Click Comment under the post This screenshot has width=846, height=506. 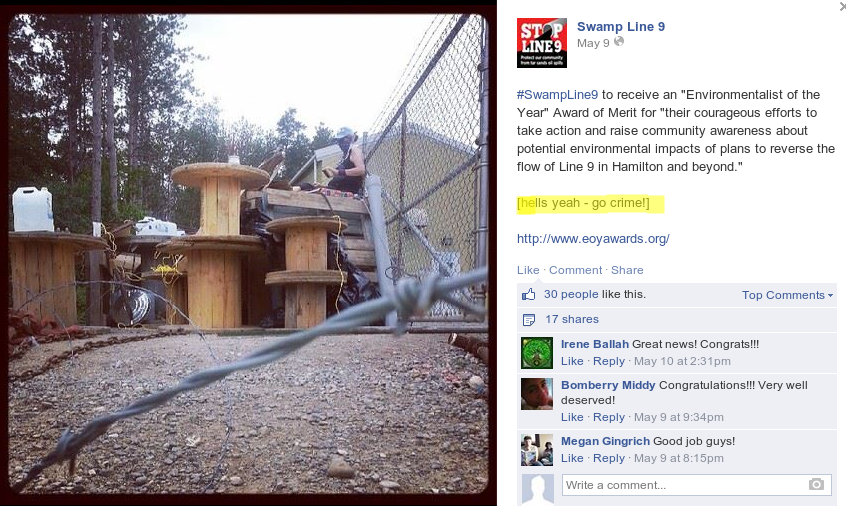575,270
